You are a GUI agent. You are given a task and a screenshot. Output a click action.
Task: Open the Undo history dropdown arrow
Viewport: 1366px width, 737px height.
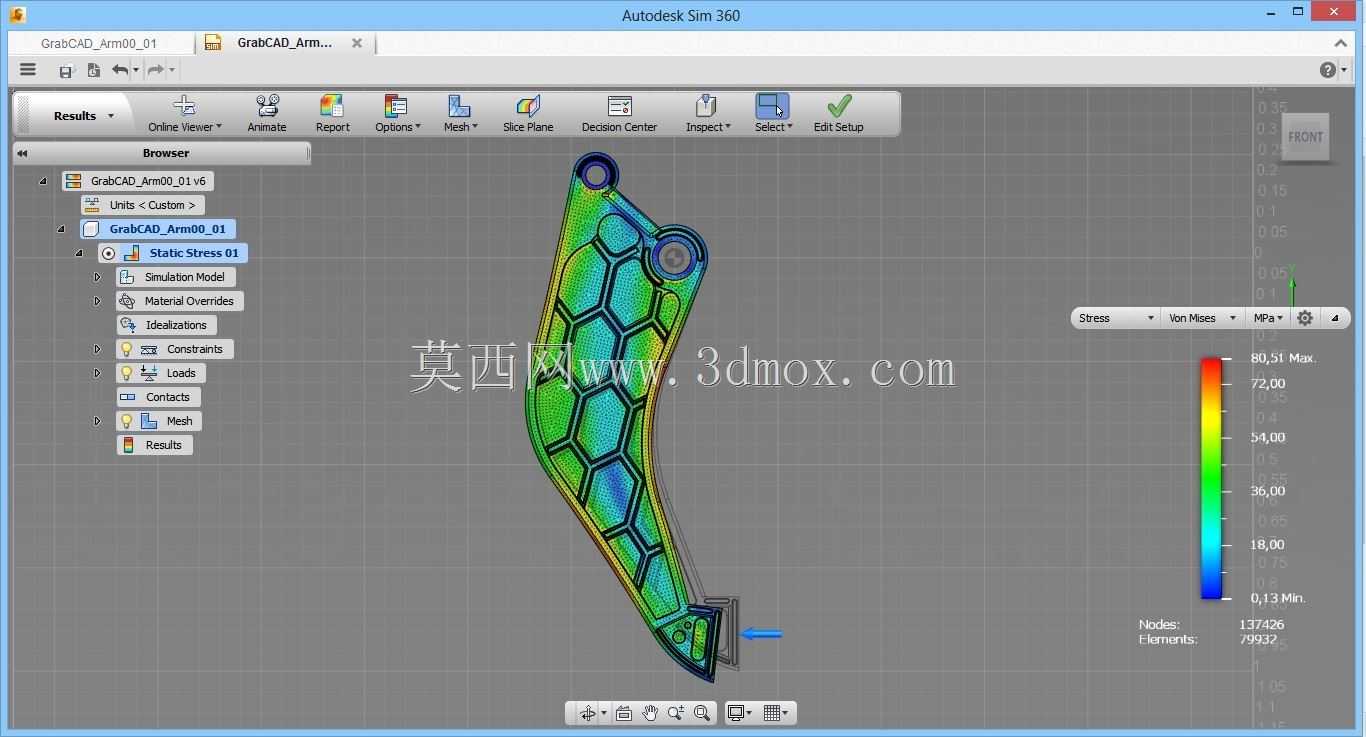tap(136, 70)
